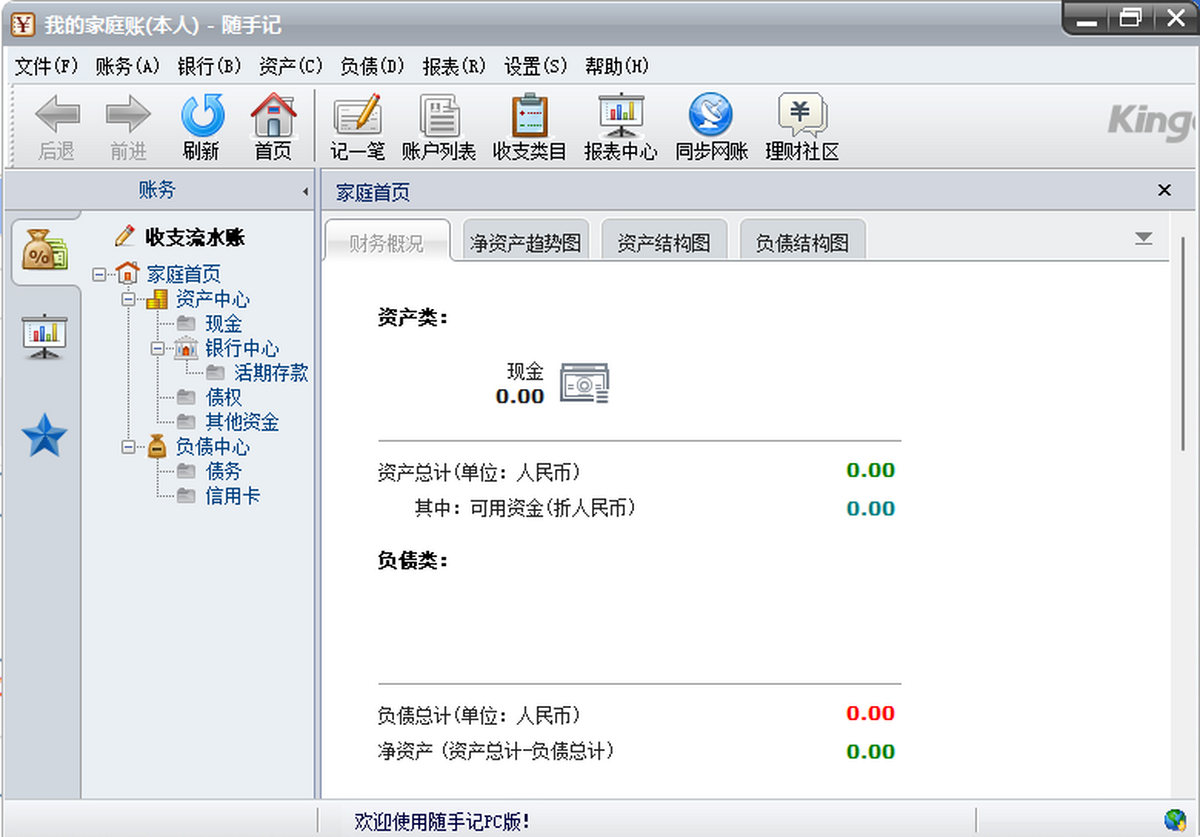Open the tab list dropdown arrow

tap(1143, 239)
